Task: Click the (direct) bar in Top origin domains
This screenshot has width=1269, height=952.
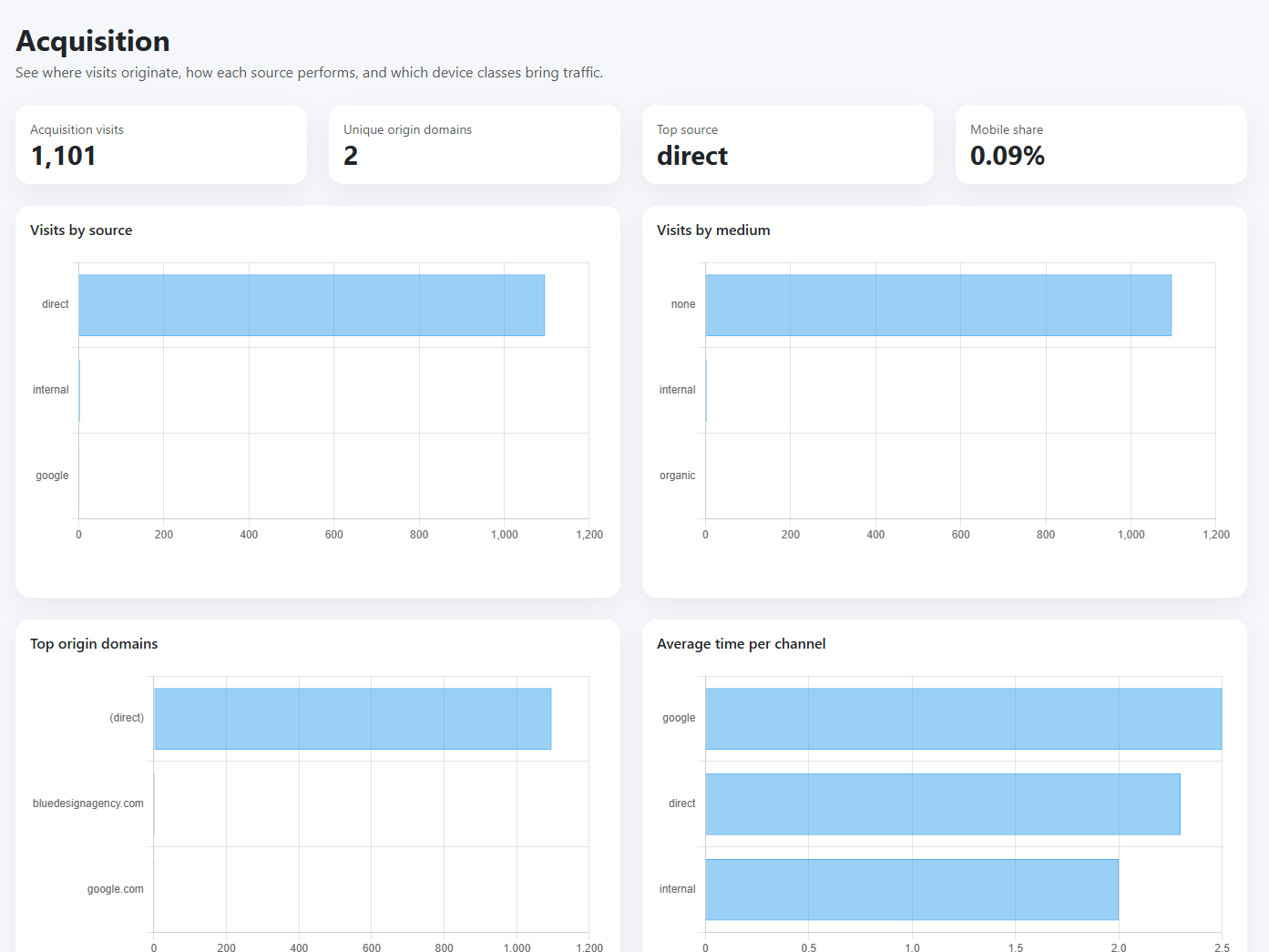Action: click(352, 718)
